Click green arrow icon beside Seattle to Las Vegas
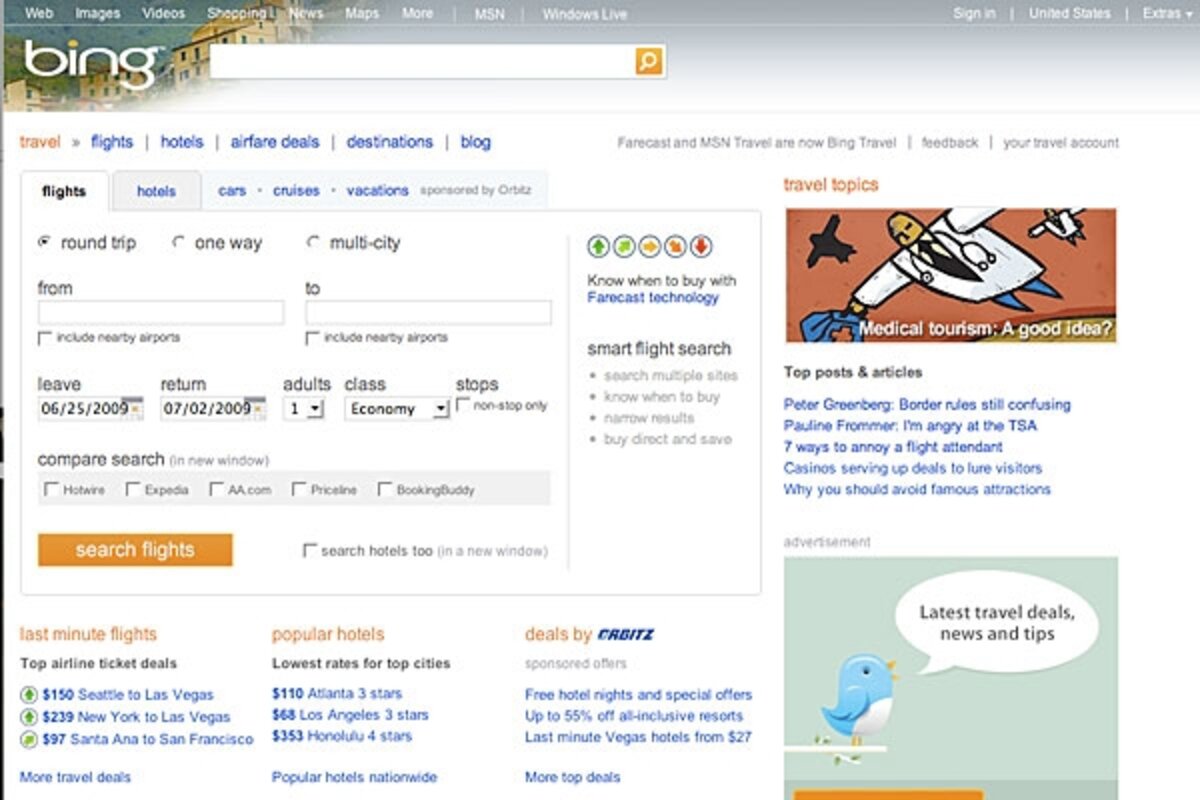1200x800 pixels. click(x=29, y=694)
